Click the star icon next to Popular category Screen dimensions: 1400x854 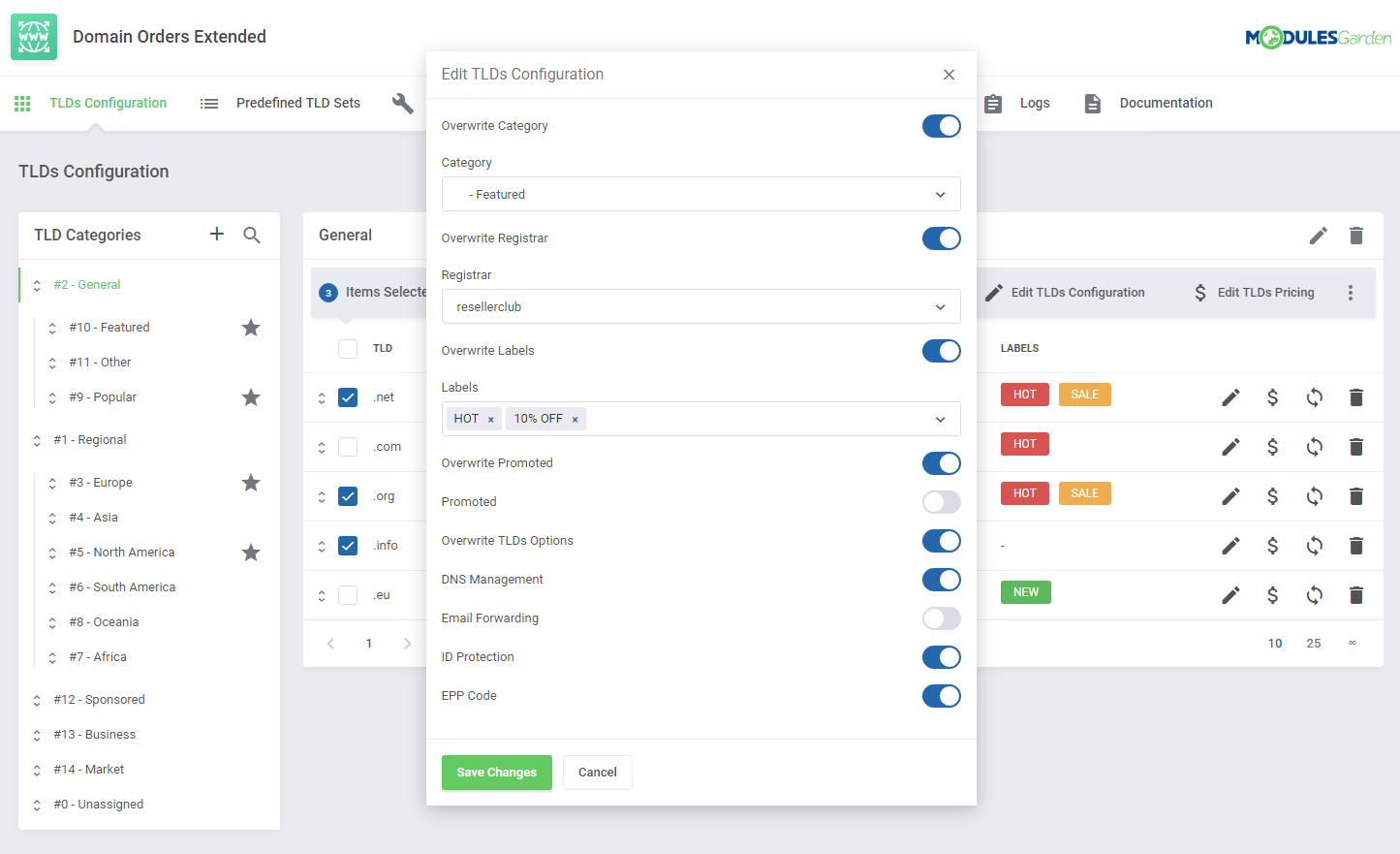[x=251, y=397]
